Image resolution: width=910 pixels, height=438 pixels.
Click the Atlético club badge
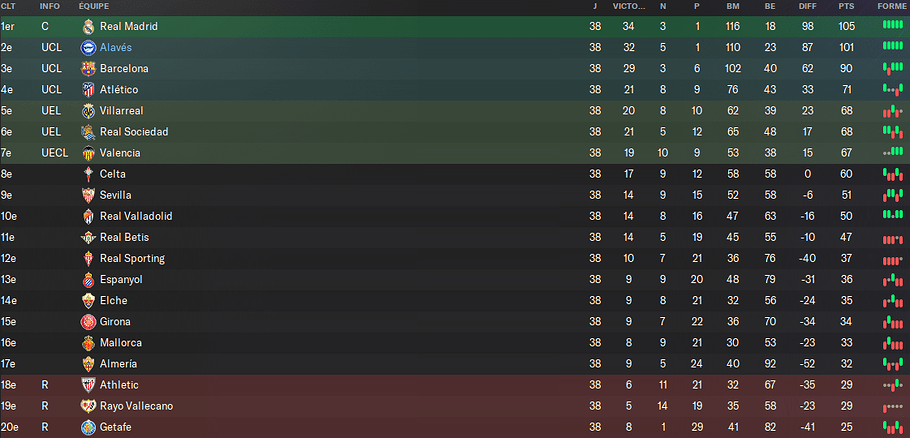click(x=88, y=90)
